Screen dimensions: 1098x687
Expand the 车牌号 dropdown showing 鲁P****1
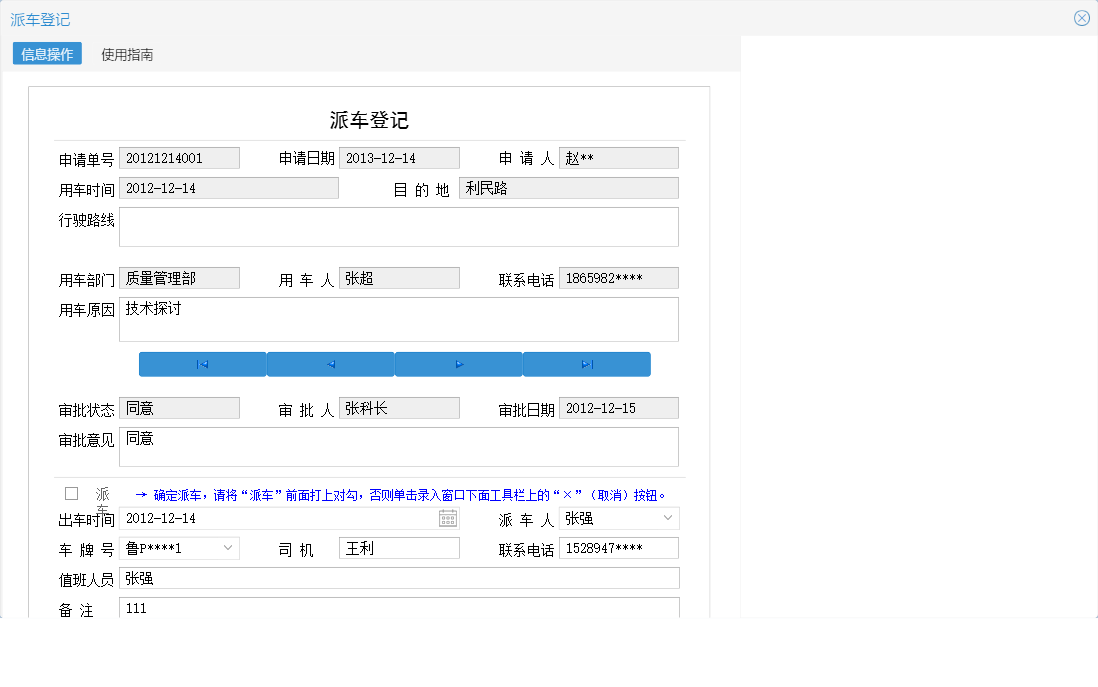click(x=227, y=547)
